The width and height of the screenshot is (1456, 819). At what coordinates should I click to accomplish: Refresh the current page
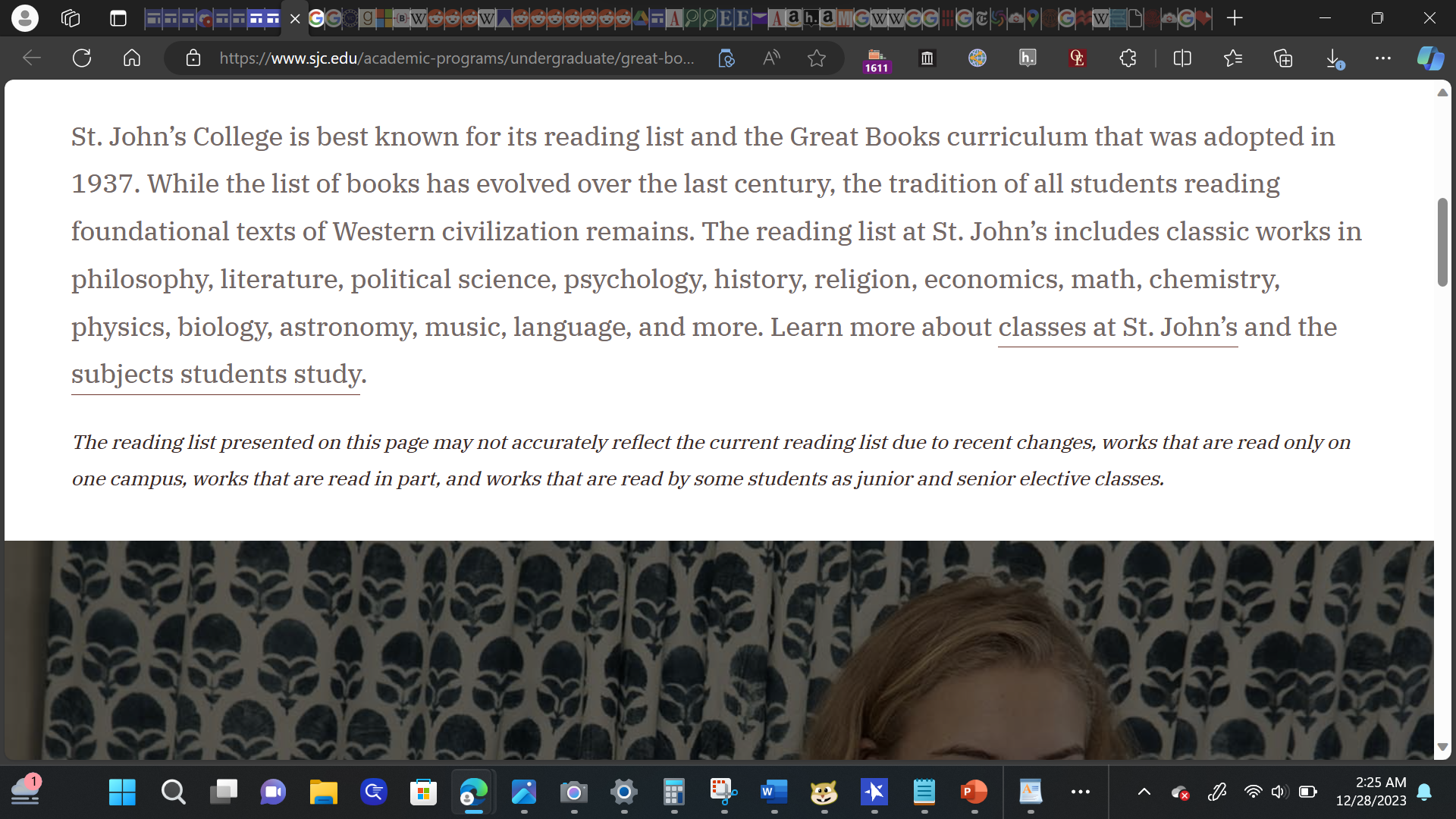click(x=82, y=58)
